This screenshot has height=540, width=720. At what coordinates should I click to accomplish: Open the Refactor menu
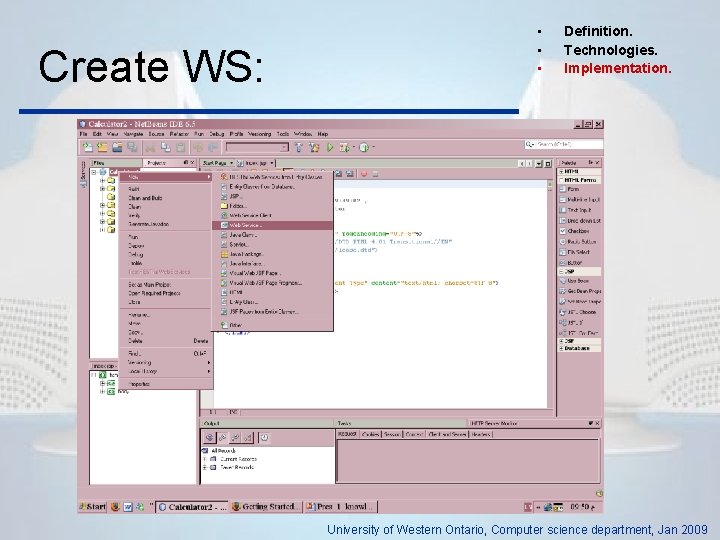[179, 134]
